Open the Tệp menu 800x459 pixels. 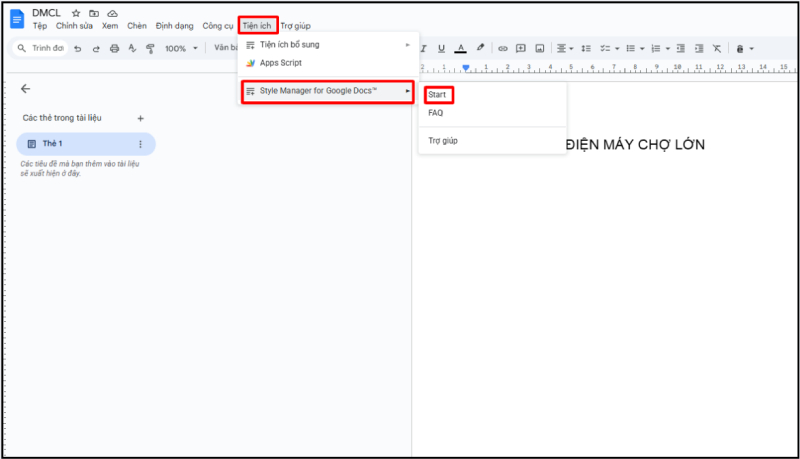point(40,26)
